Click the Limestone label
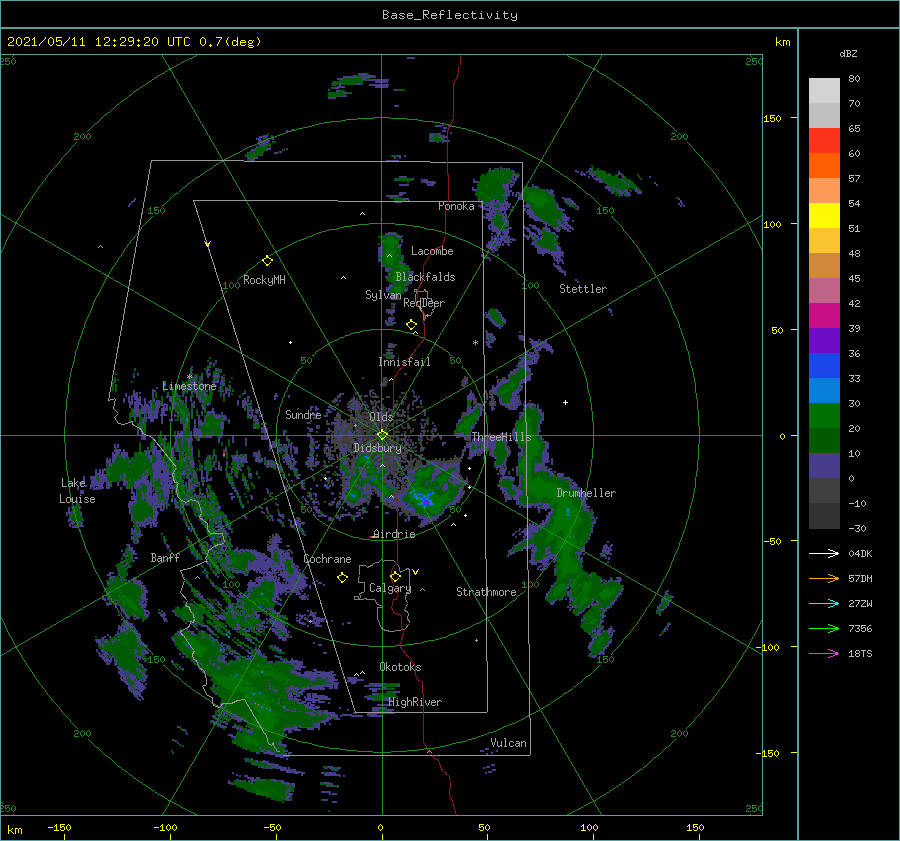Screen dimensions: 900x841 pyautogui.click(x=189, y=386)
